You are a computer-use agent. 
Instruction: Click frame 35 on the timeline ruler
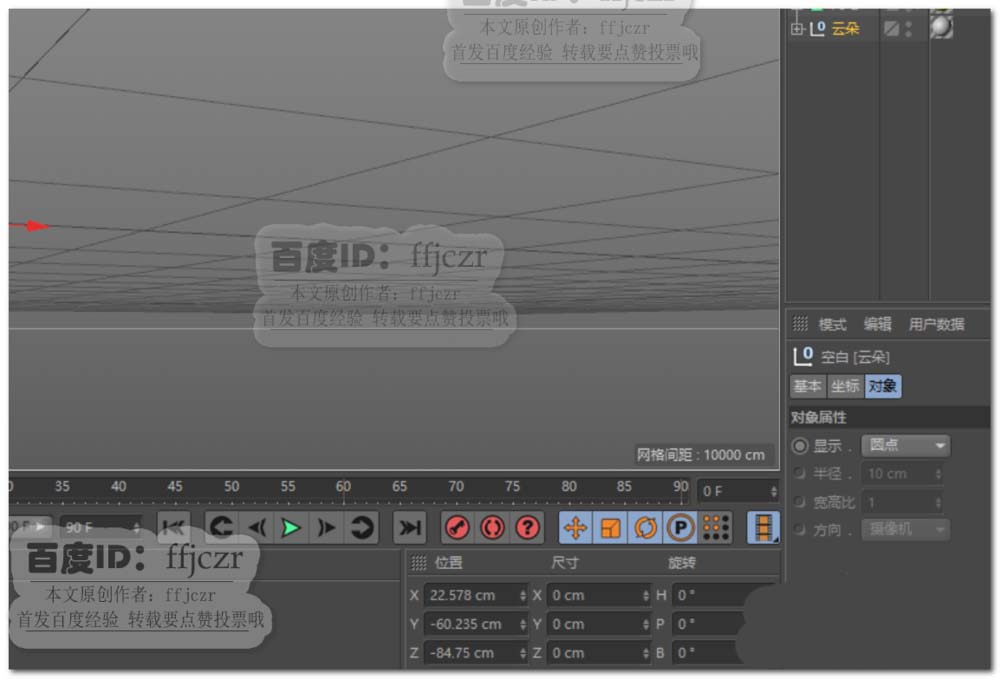pos(62,487)
